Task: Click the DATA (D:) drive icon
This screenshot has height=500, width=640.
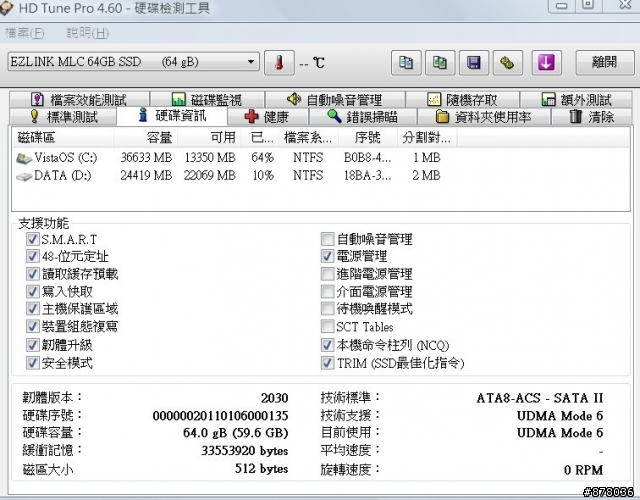Action: [x=24, y=176]
